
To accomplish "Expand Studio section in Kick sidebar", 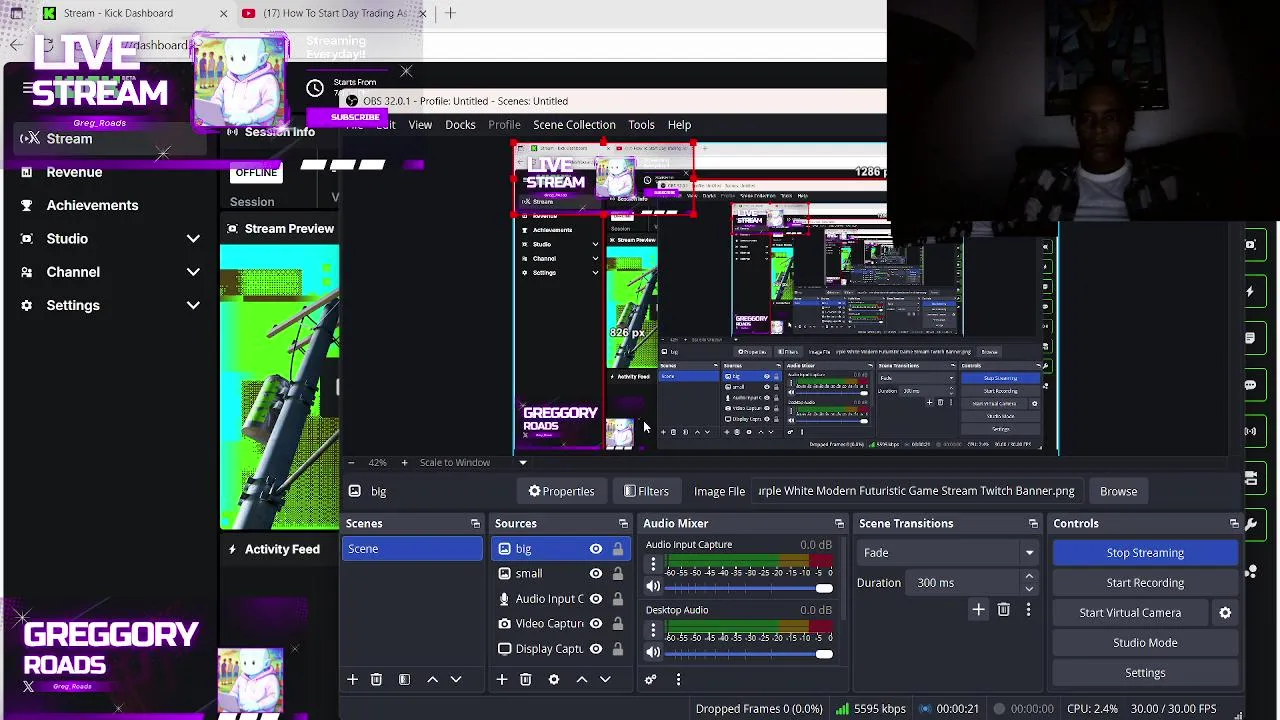I will (x=193, y=239).
